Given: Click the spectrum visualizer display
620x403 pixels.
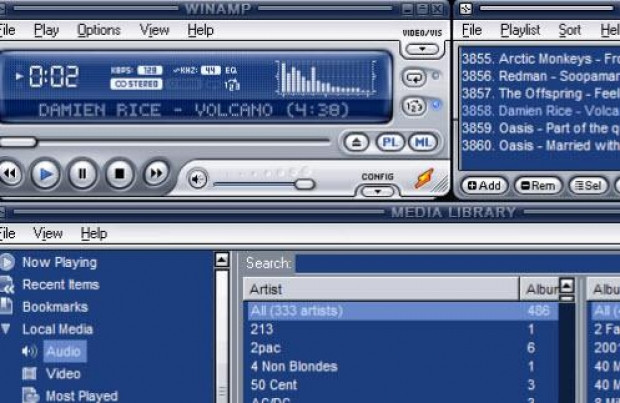Looking at the screenshot, I should (x=325, y=78).
